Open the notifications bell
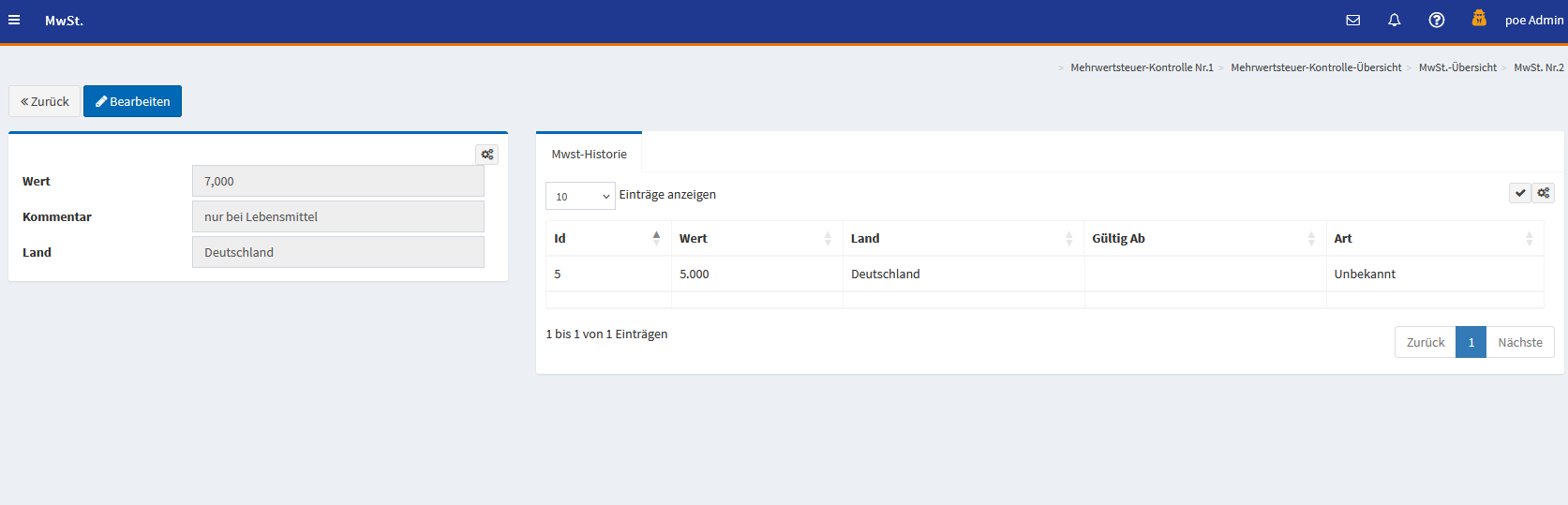Viewport: 1568px width, 505px height. (x=1394, y=20)
